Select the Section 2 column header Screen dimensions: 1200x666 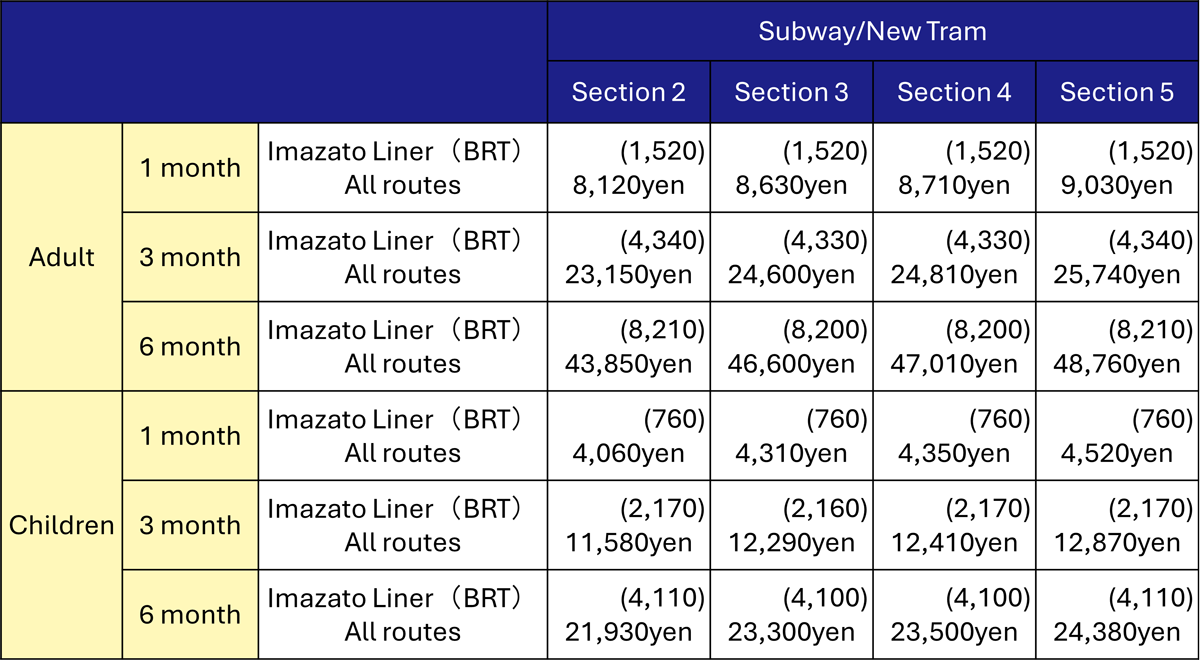click(x=629, y=92)
